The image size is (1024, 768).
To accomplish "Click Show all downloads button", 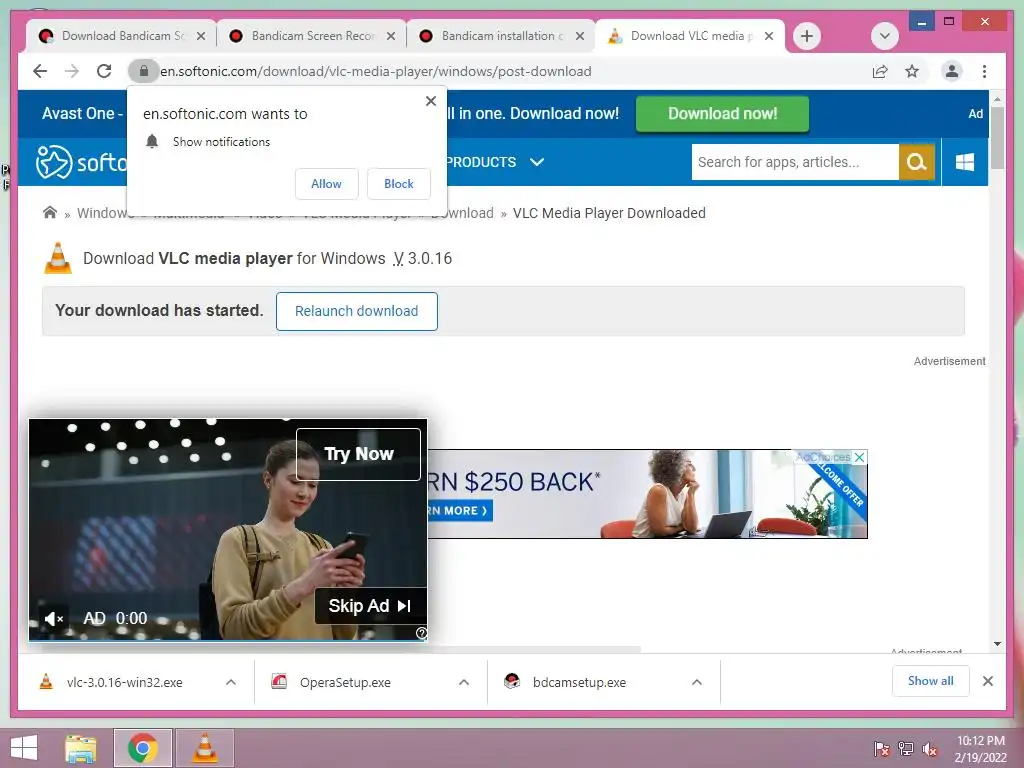I will tap(931, 681).
